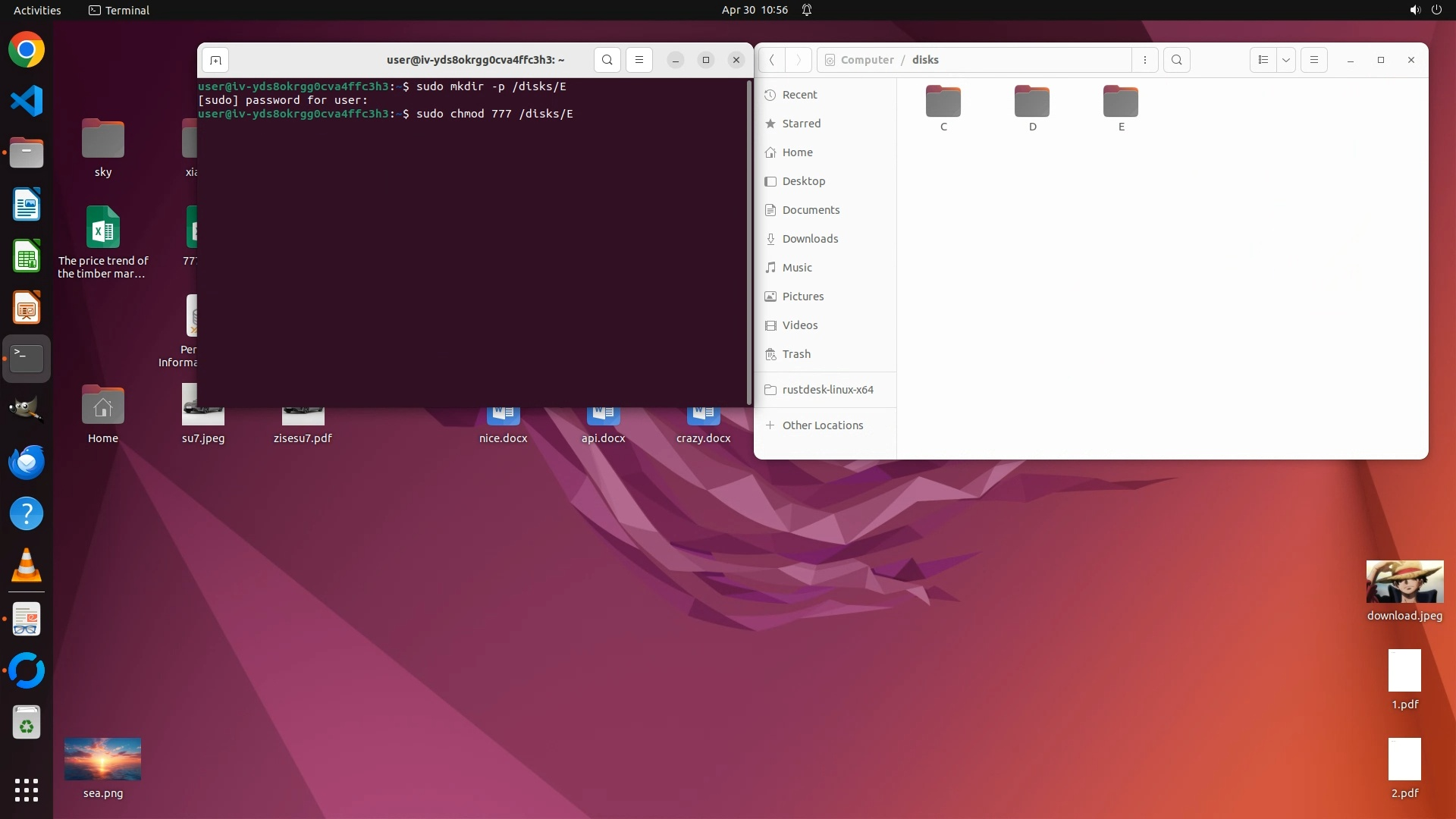1456x819 pixels.
Task: Click Computer in the path bar
Action: pyautogui.click(x=867, y=60)
